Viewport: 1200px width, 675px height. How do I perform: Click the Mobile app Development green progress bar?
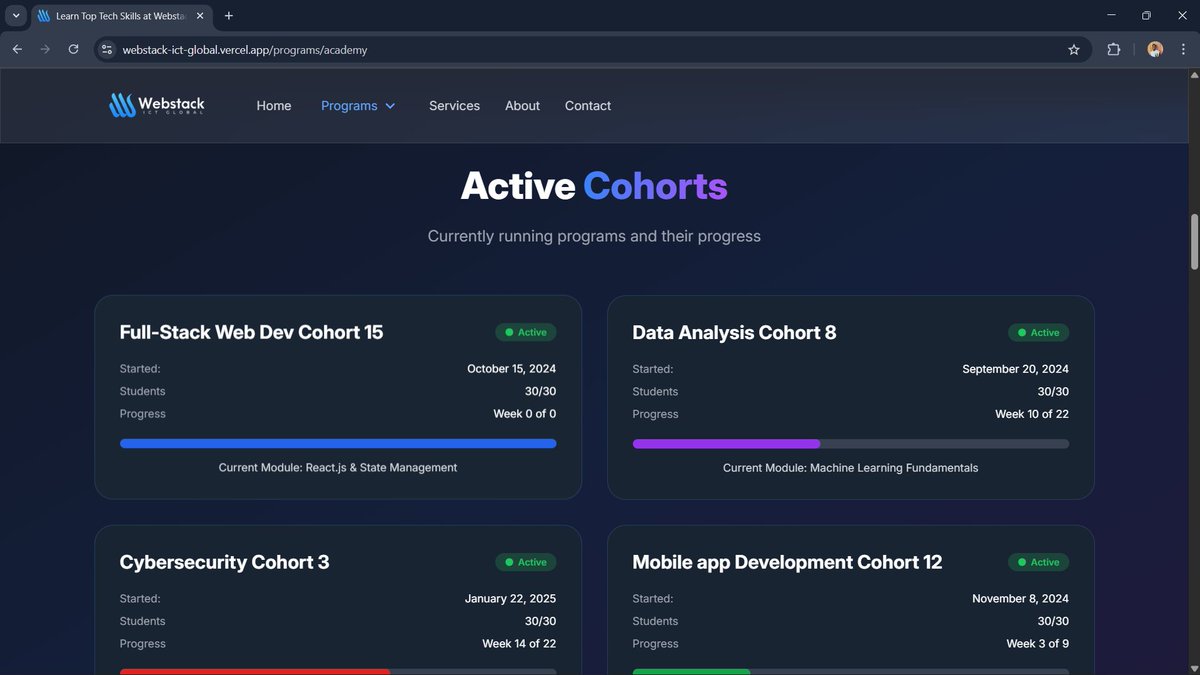(851, 671)
